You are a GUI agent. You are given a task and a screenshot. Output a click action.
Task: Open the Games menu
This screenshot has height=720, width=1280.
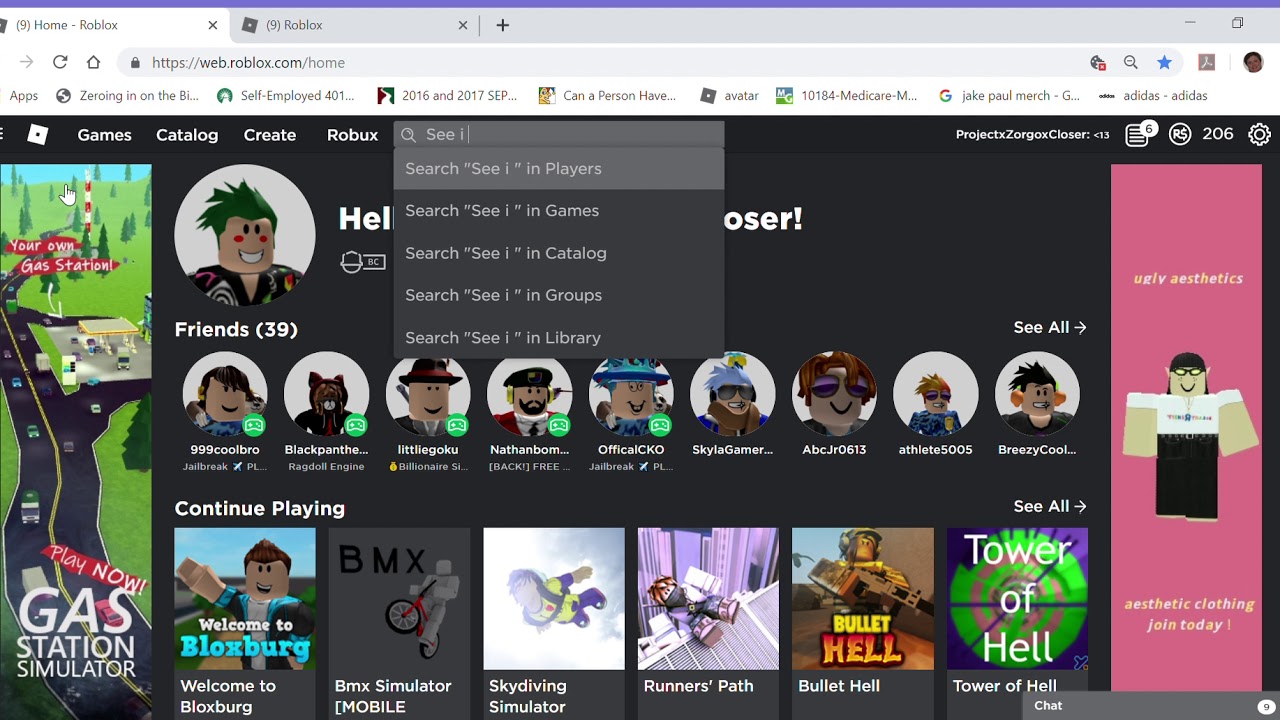(104, 135)
